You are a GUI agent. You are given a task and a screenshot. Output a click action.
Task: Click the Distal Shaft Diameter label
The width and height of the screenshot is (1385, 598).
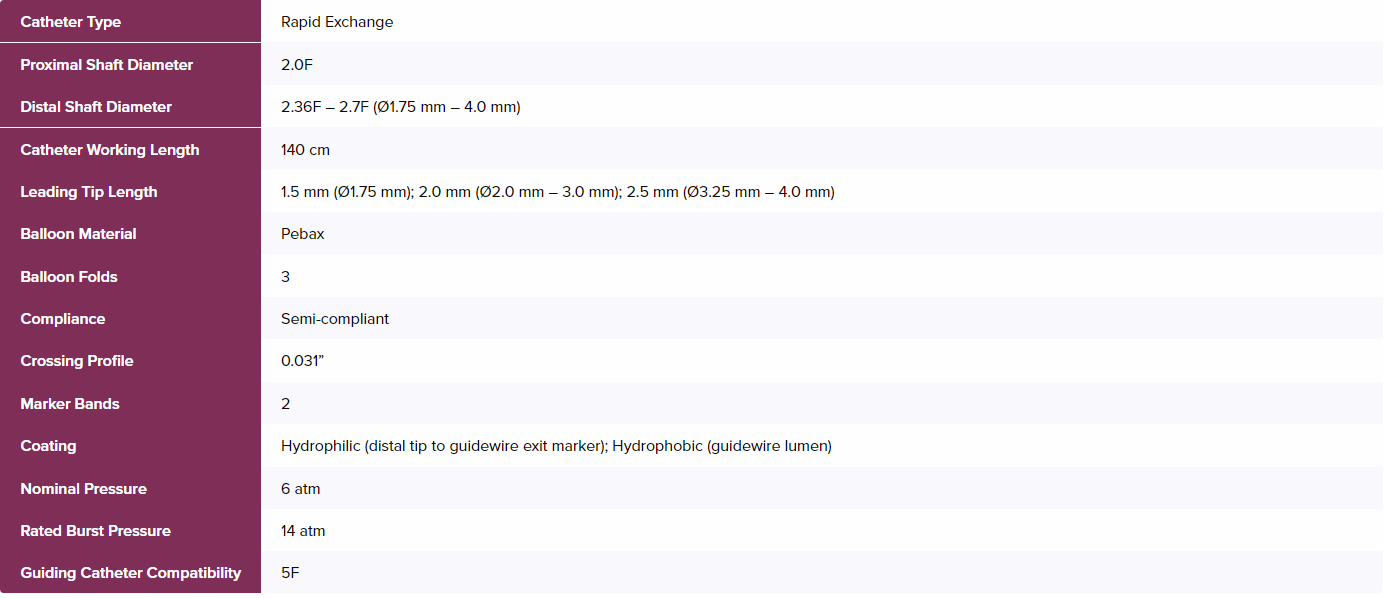point(96,107)
